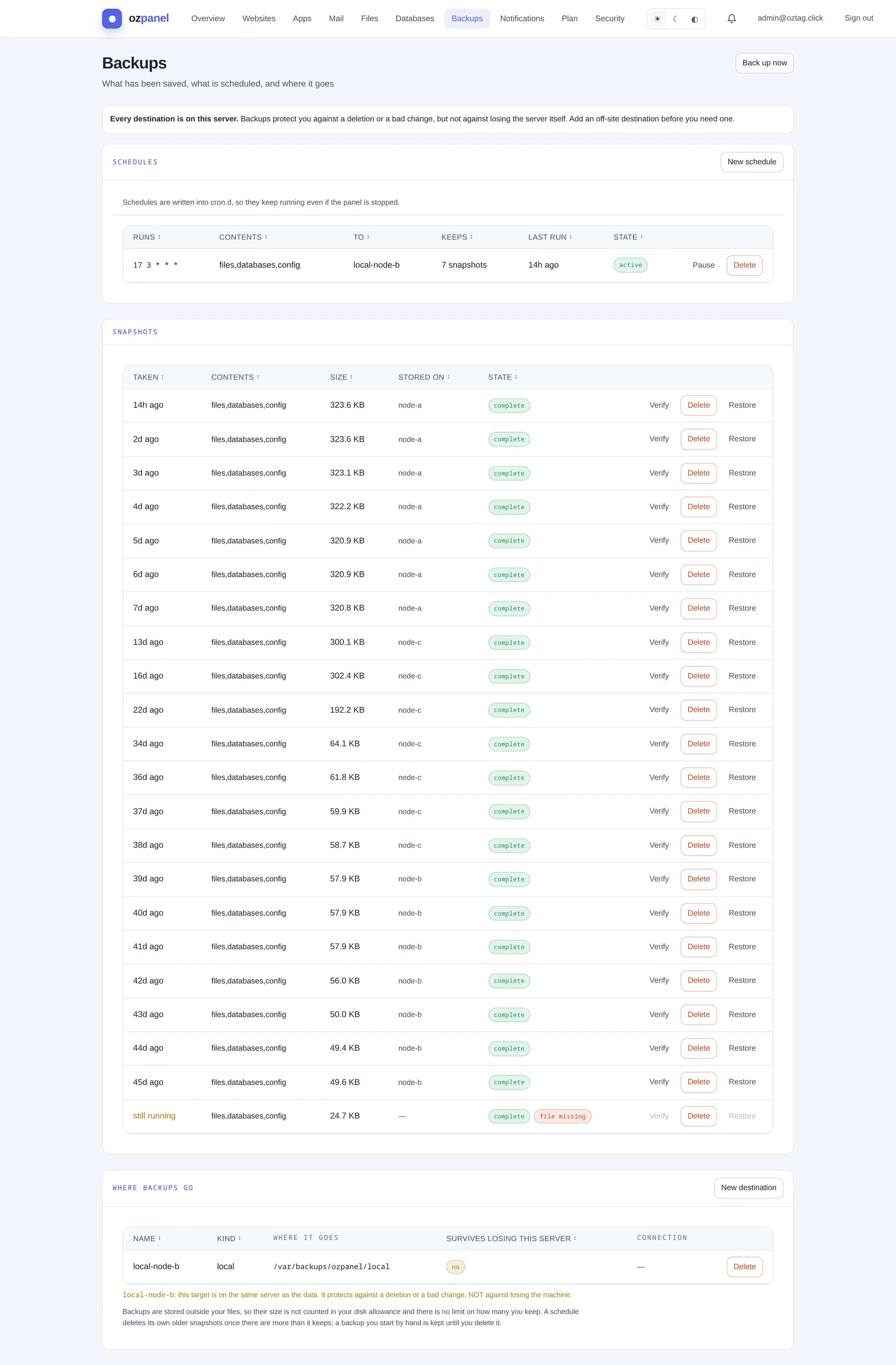Viewport: 896px width, 1365px height.
Task: Go to the Apps tab
Action: [x=302, y=18]
